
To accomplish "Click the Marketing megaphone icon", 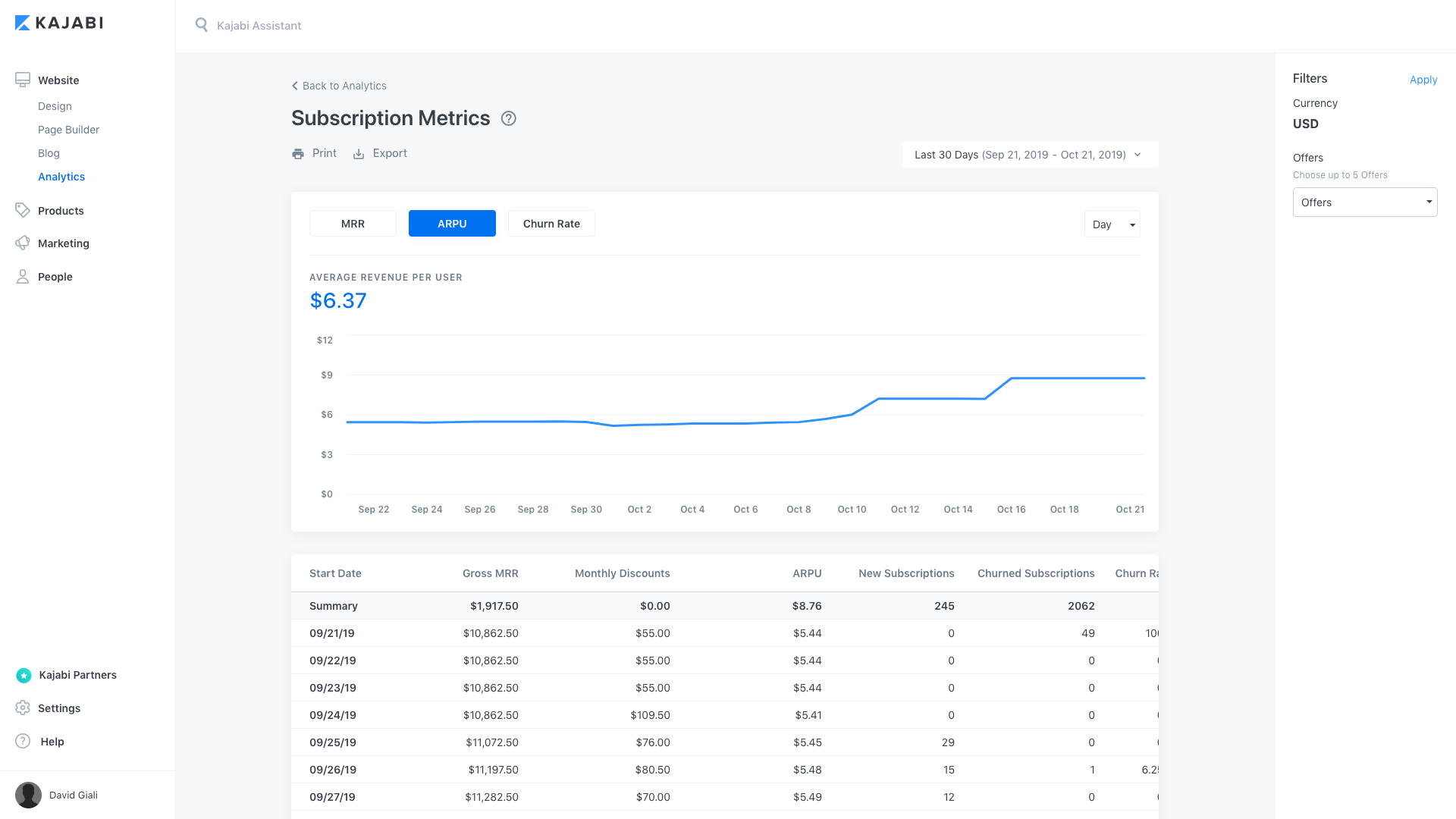I will click(23, 243).
